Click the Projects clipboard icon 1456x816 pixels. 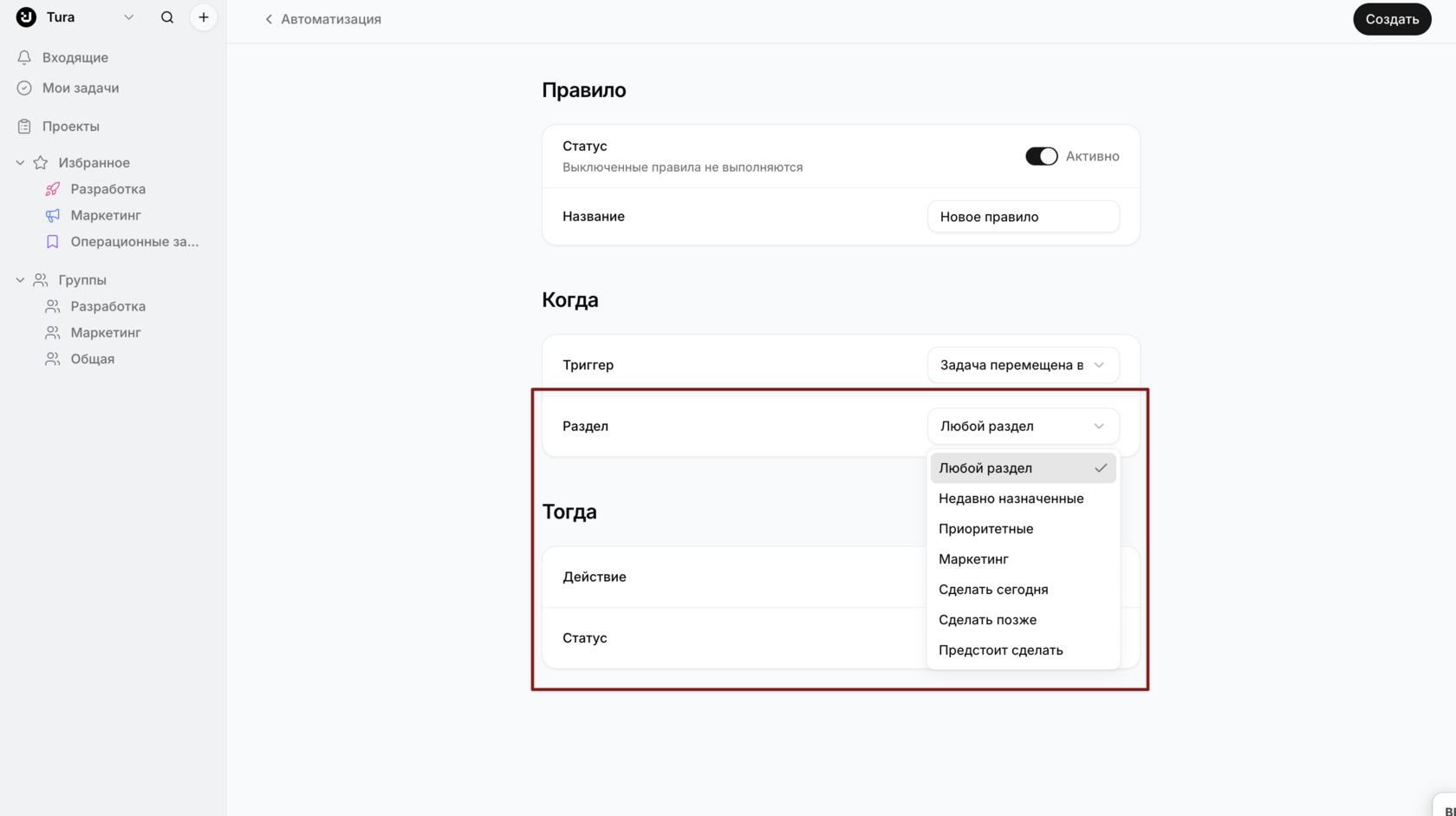point(24,127)
